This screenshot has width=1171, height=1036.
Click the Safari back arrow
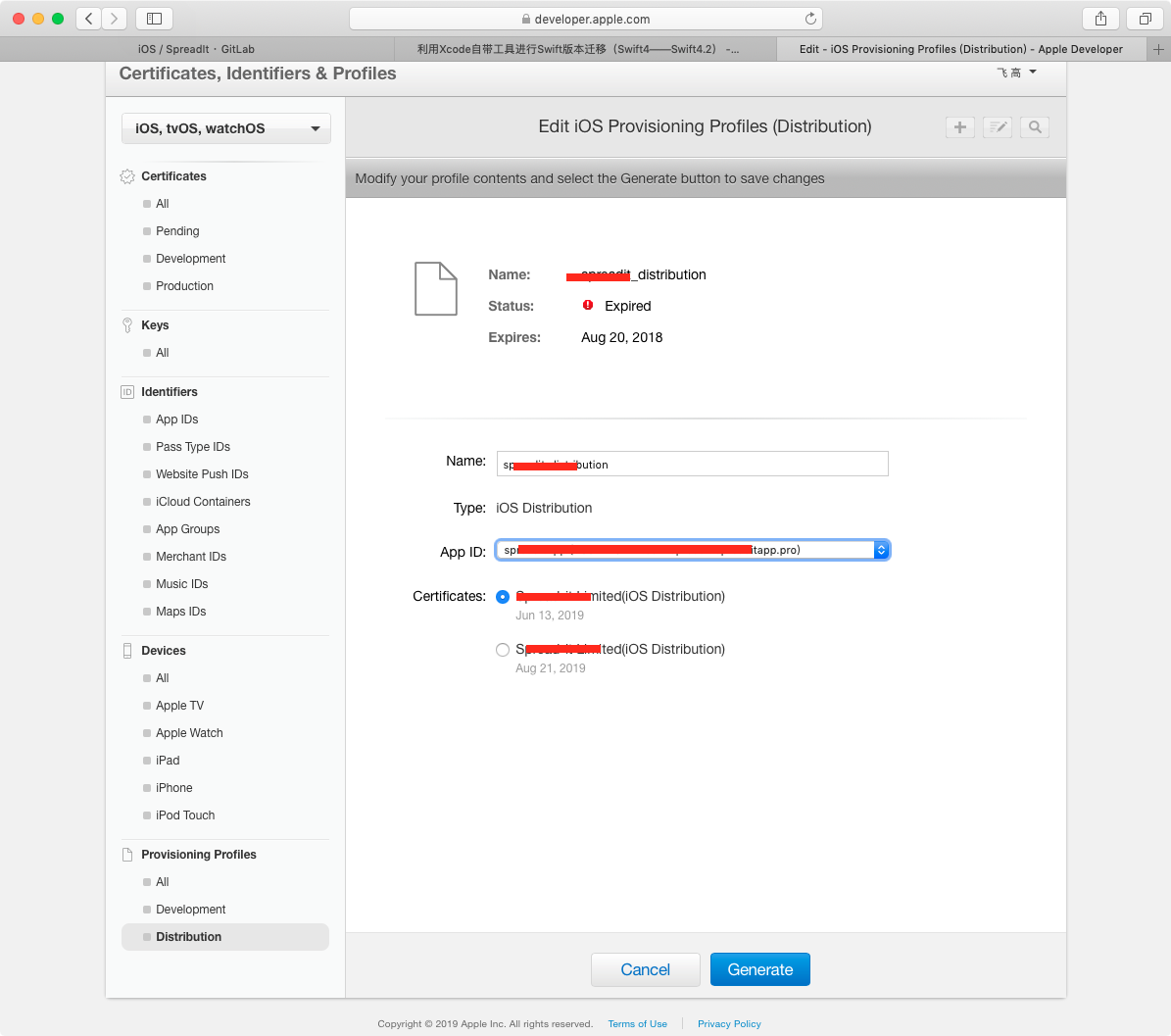pyautogui.click(x=88, y=19)
